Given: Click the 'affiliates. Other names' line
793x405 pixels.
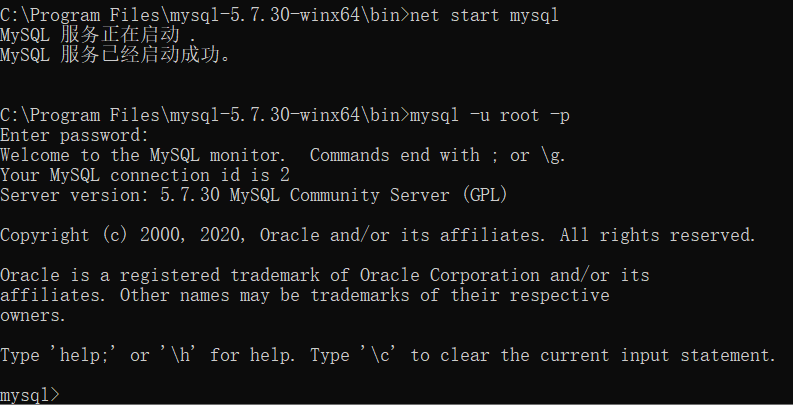Looking at the screenshot, I should tap(304, 295).
